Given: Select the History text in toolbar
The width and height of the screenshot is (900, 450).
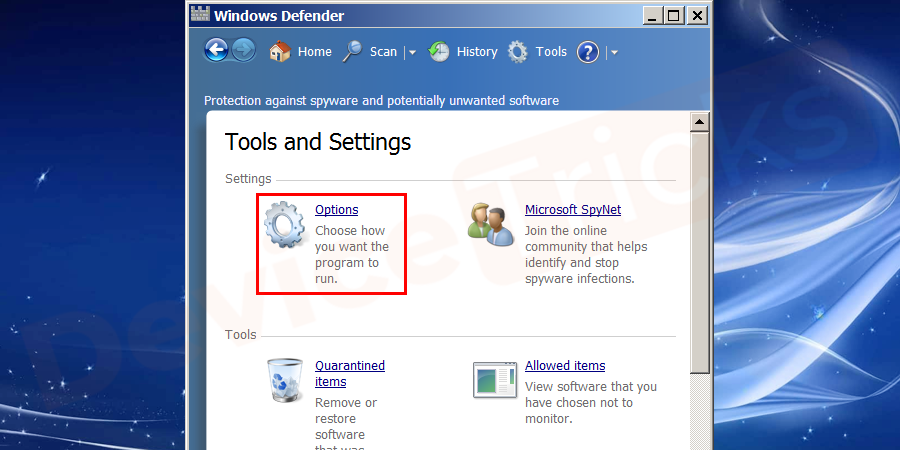Looking at the screenshot, I should pos(477,52).
